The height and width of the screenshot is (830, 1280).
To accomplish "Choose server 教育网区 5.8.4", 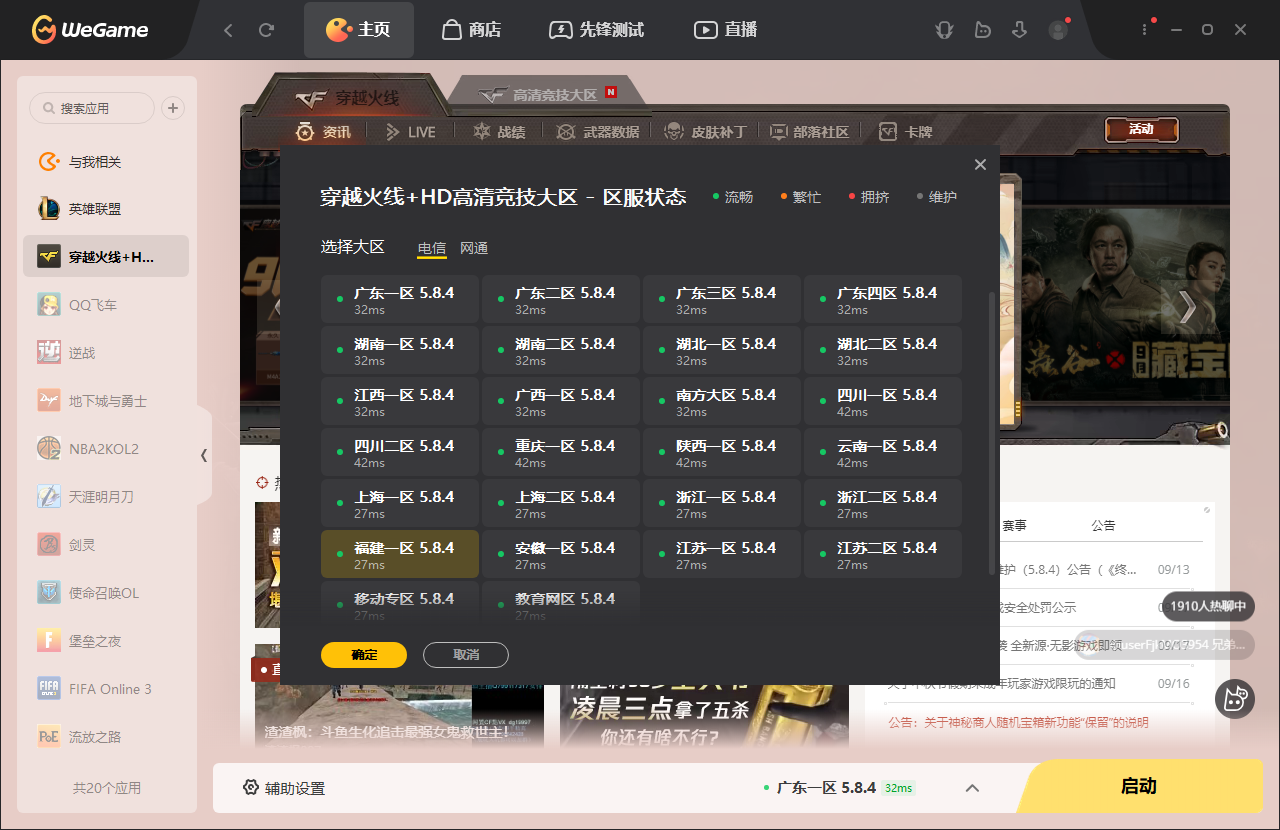I will (561, 603).
